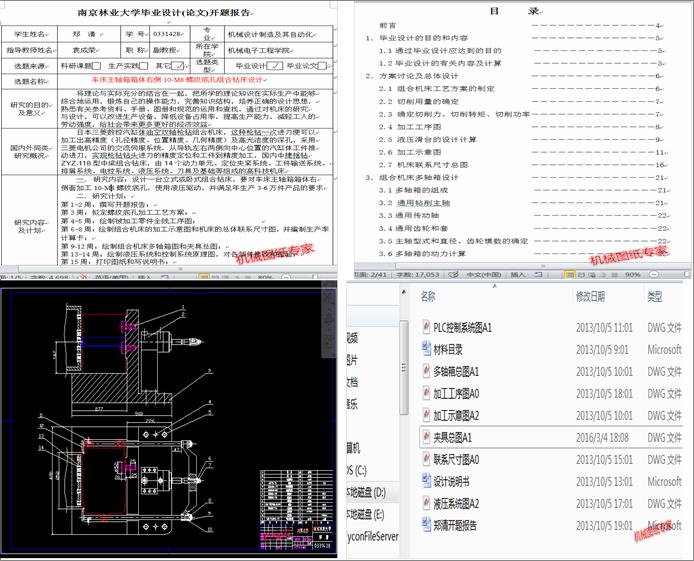Open 本地磁盘 (D:) in explorer navigation pane

(366, 492)
